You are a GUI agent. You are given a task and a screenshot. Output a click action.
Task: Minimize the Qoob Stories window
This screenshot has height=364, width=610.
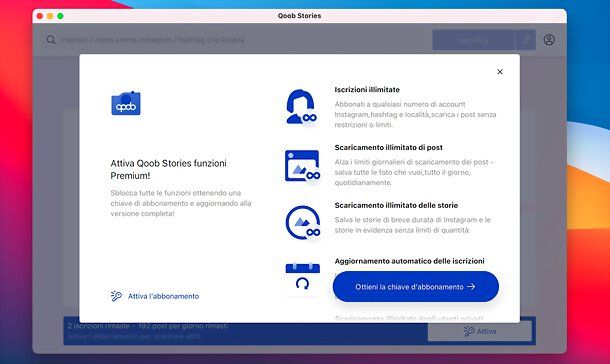coord(50,16)
